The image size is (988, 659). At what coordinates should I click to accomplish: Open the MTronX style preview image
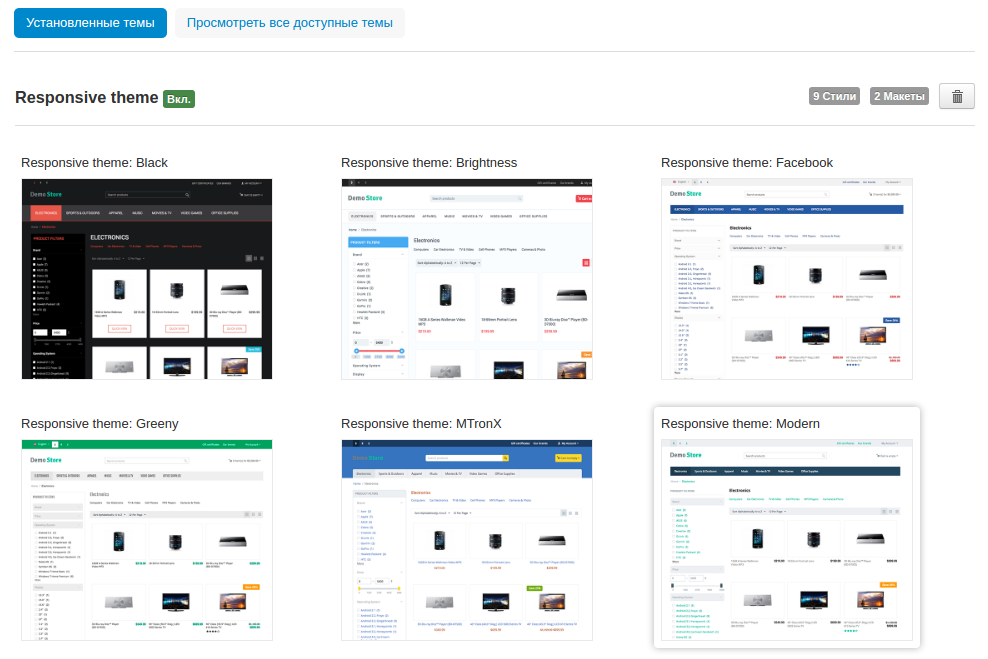click(x=467, y=540)
